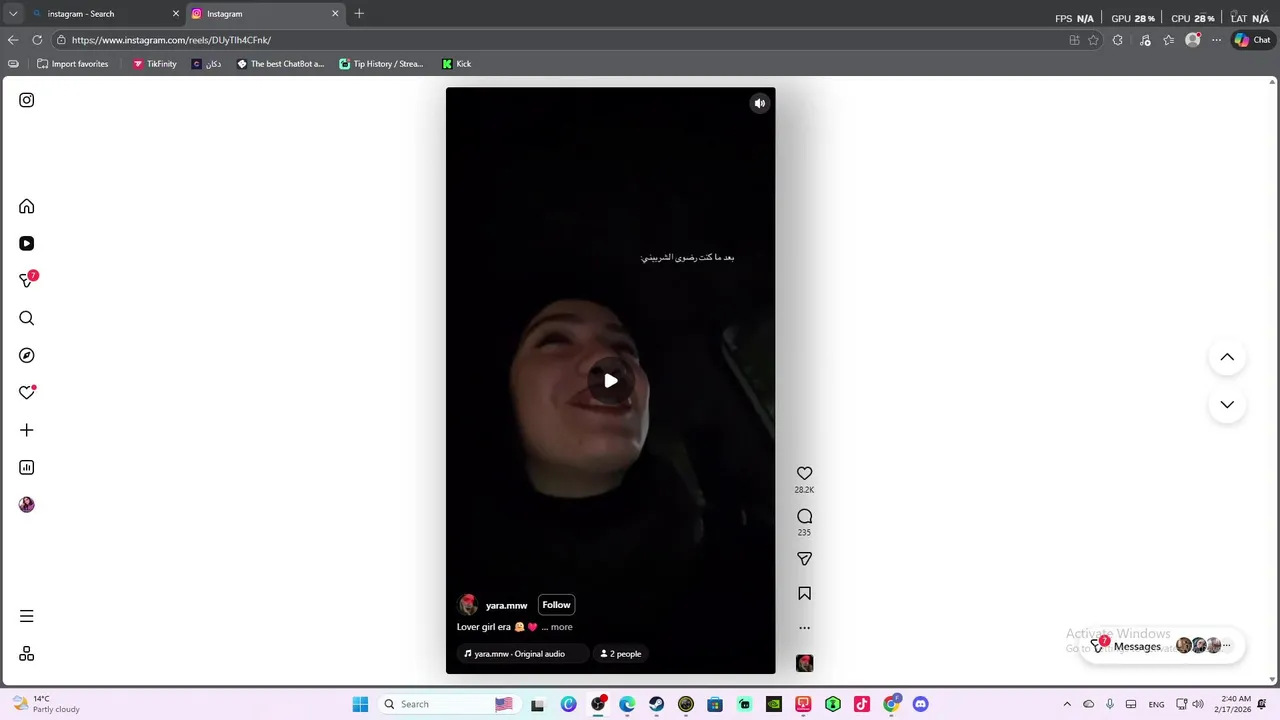Open yara.mnw username link
The width and height of the screenshot is (1280, 720).
(x=506, y=605)
